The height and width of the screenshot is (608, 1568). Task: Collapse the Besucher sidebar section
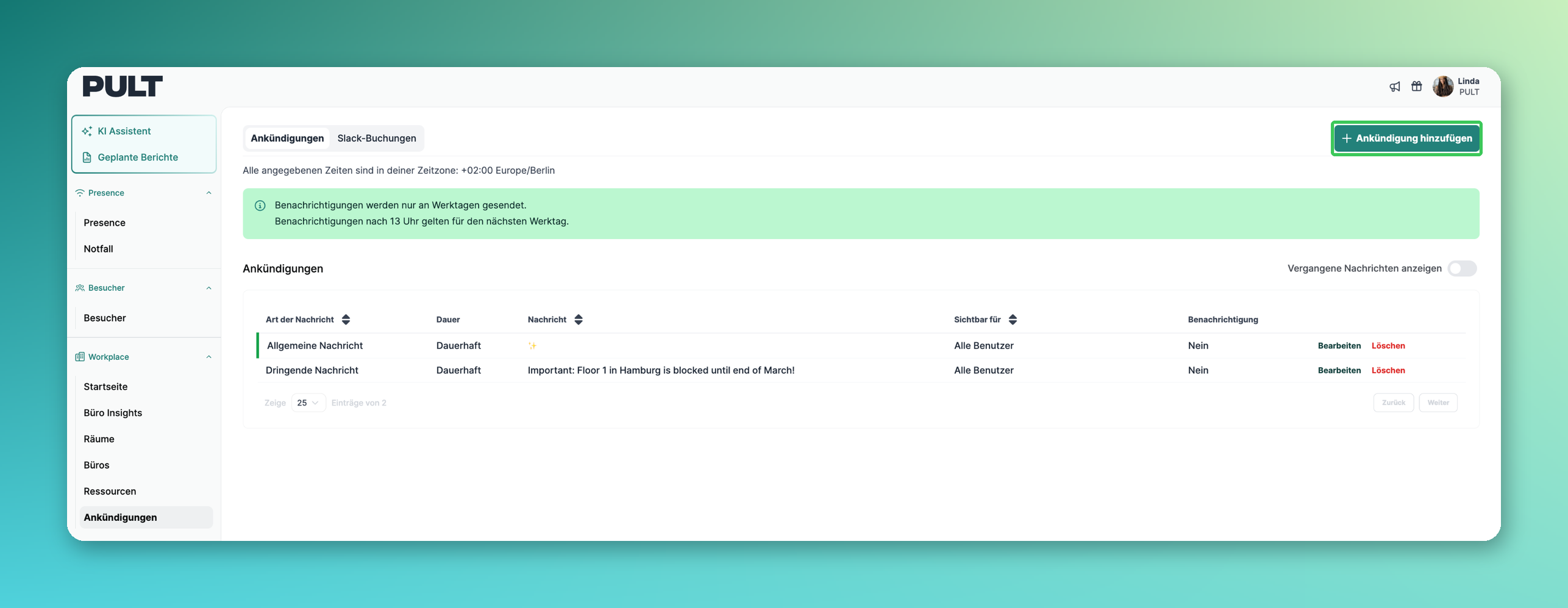tap(208, 288)
